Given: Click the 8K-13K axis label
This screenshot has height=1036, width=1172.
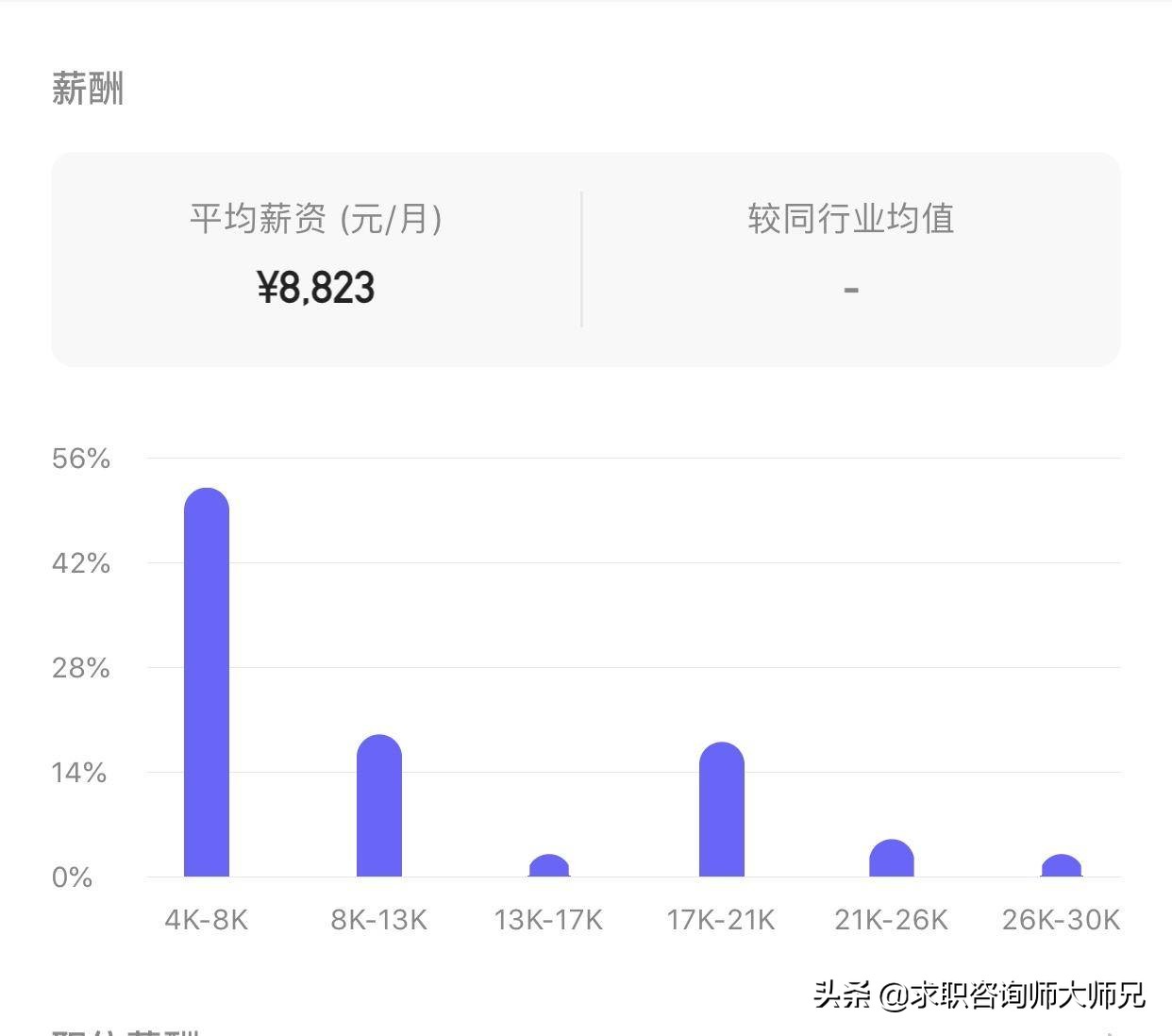Looking at the screenshot, I should (x=378, y=920).
